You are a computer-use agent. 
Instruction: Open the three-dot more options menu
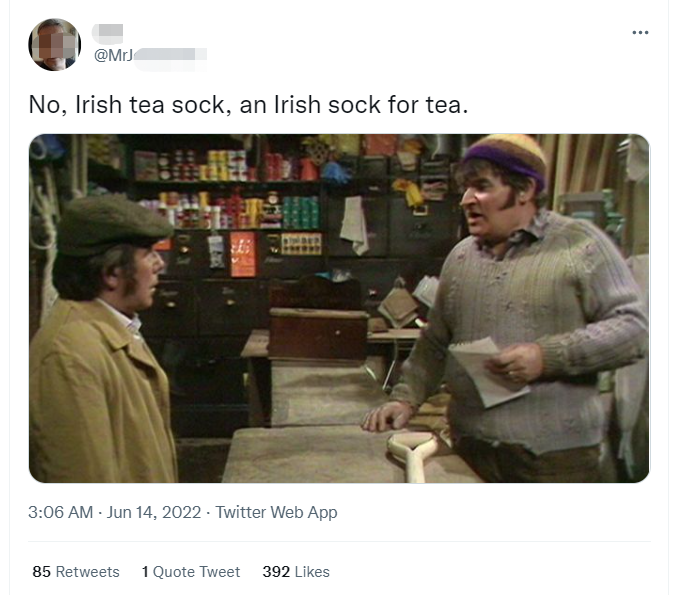click(x=640, y=33)
